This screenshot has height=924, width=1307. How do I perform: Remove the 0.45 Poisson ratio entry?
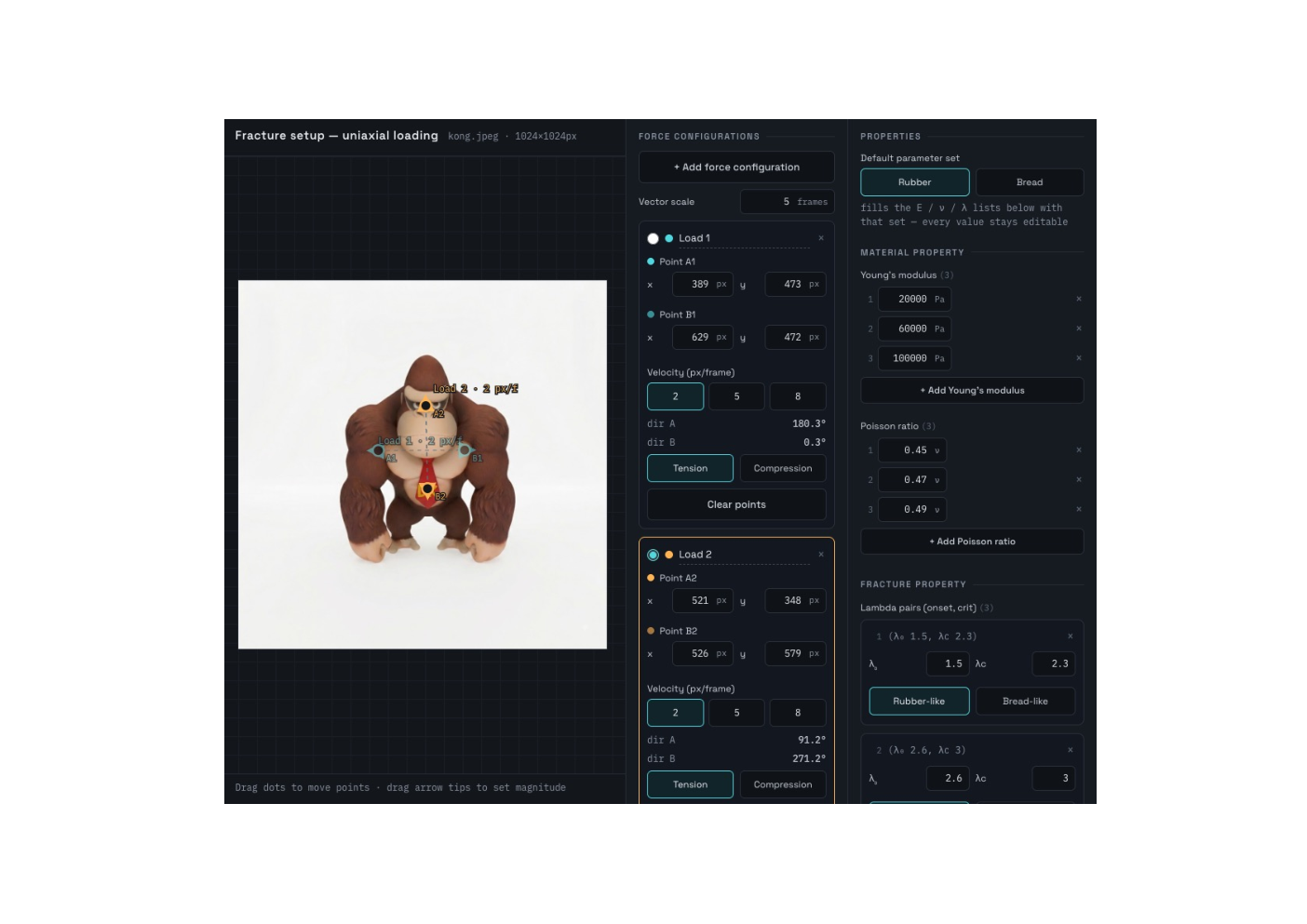[1079, 450]
